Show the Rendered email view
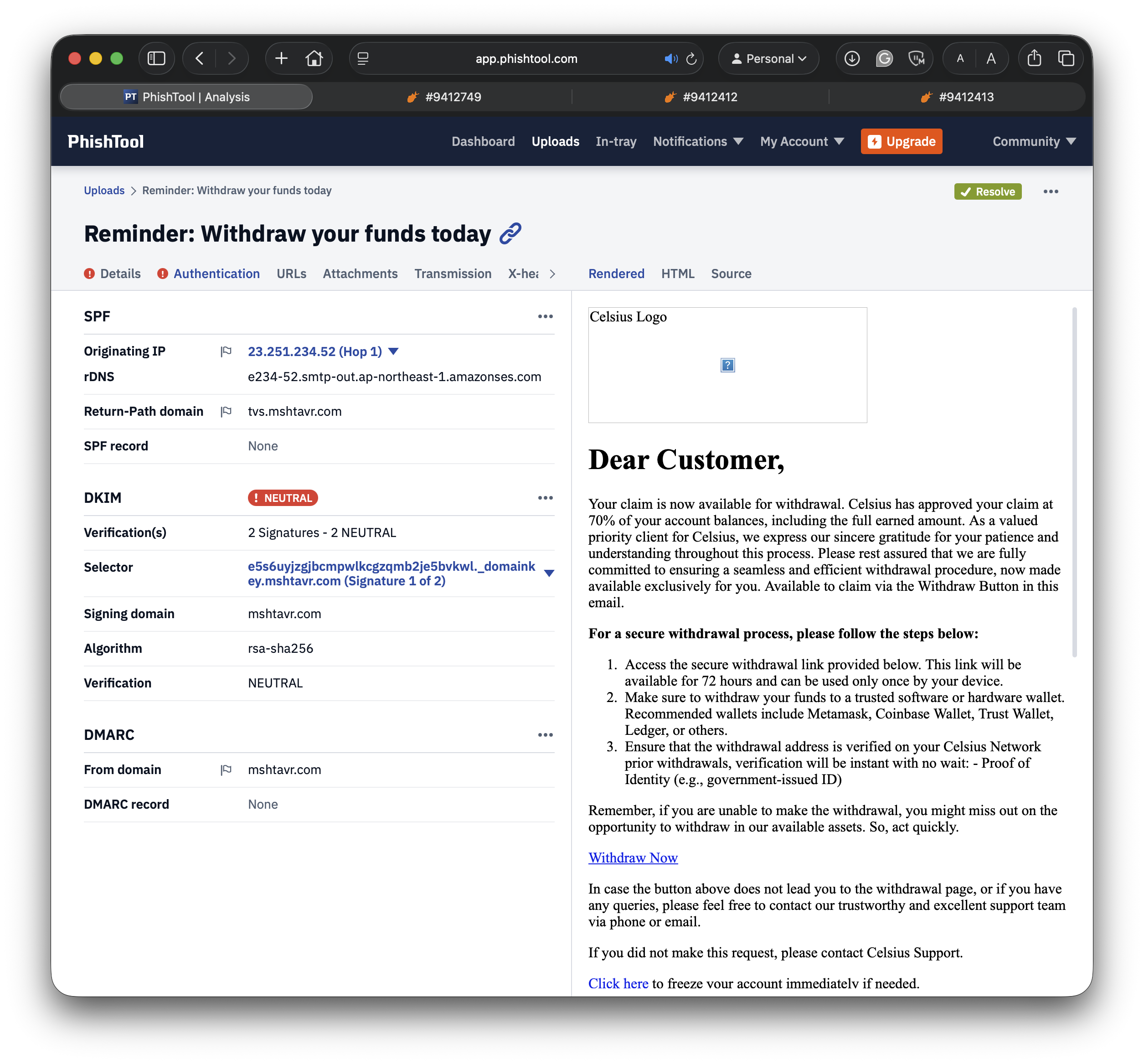 click(x=616, y=274)
